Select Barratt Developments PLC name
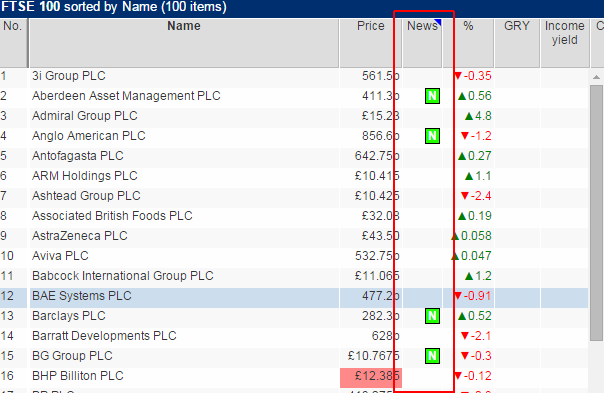604x393 pixels. coord(104,336)
